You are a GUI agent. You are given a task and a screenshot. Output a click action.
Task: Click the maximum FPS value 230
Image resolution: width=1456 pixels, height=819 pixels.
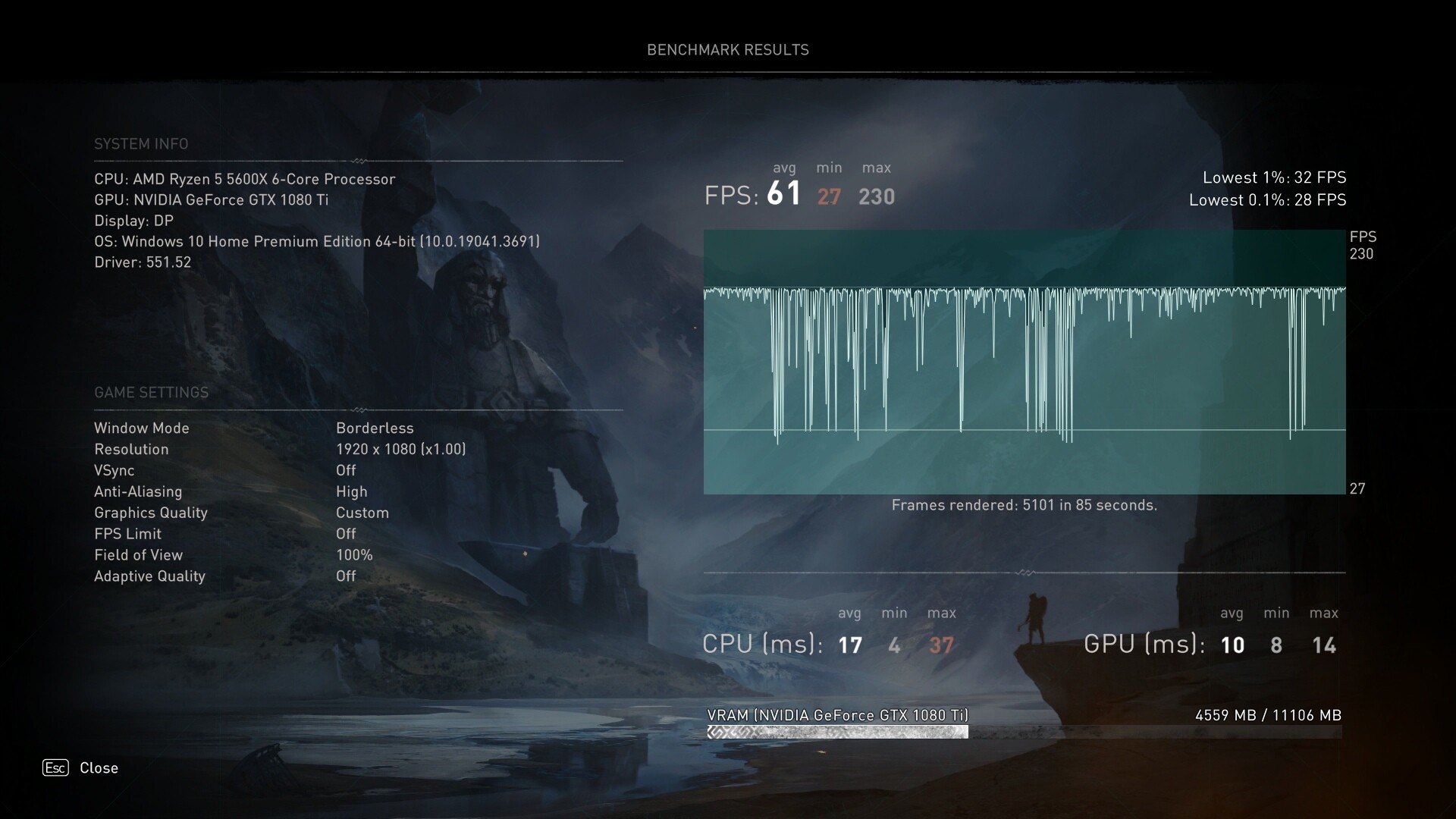[877, 197]
